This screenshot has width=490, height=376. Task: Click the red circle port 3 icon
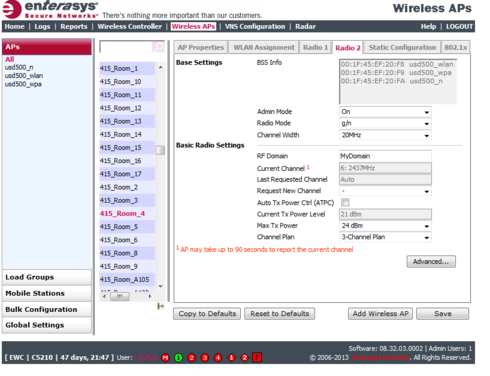205,358
